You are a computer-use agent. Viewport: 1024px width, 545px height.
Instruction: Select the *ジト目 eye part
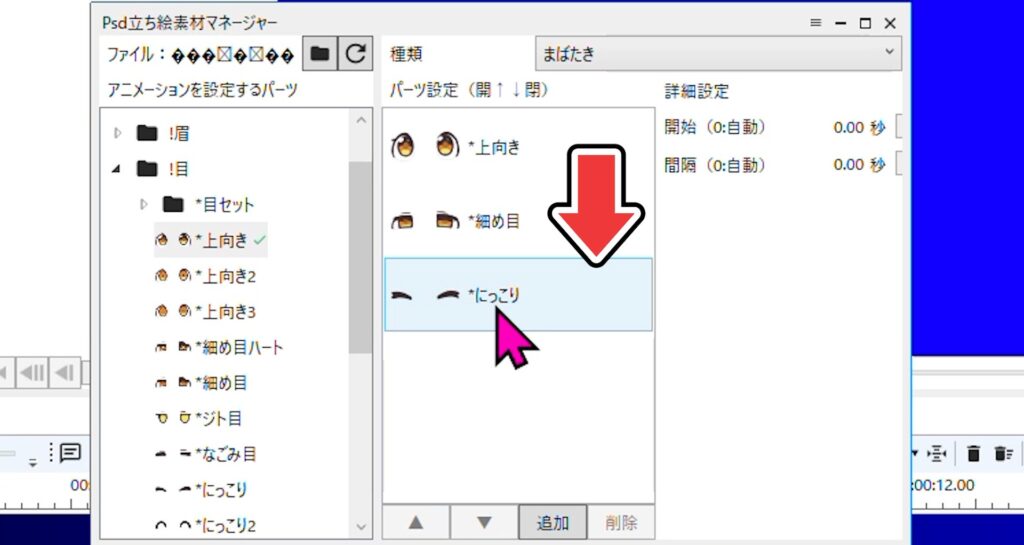click(x=218, y=418)
